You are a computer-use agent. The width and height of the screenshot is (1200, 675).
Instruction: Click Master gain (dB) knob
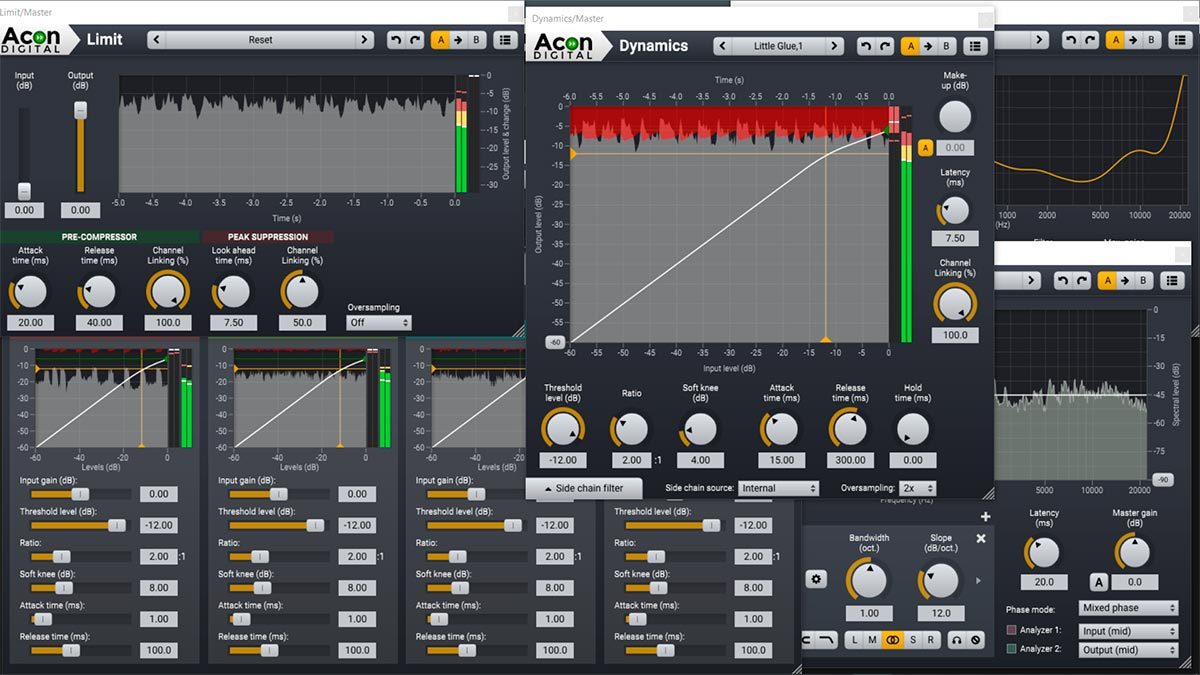(1134, 551)
